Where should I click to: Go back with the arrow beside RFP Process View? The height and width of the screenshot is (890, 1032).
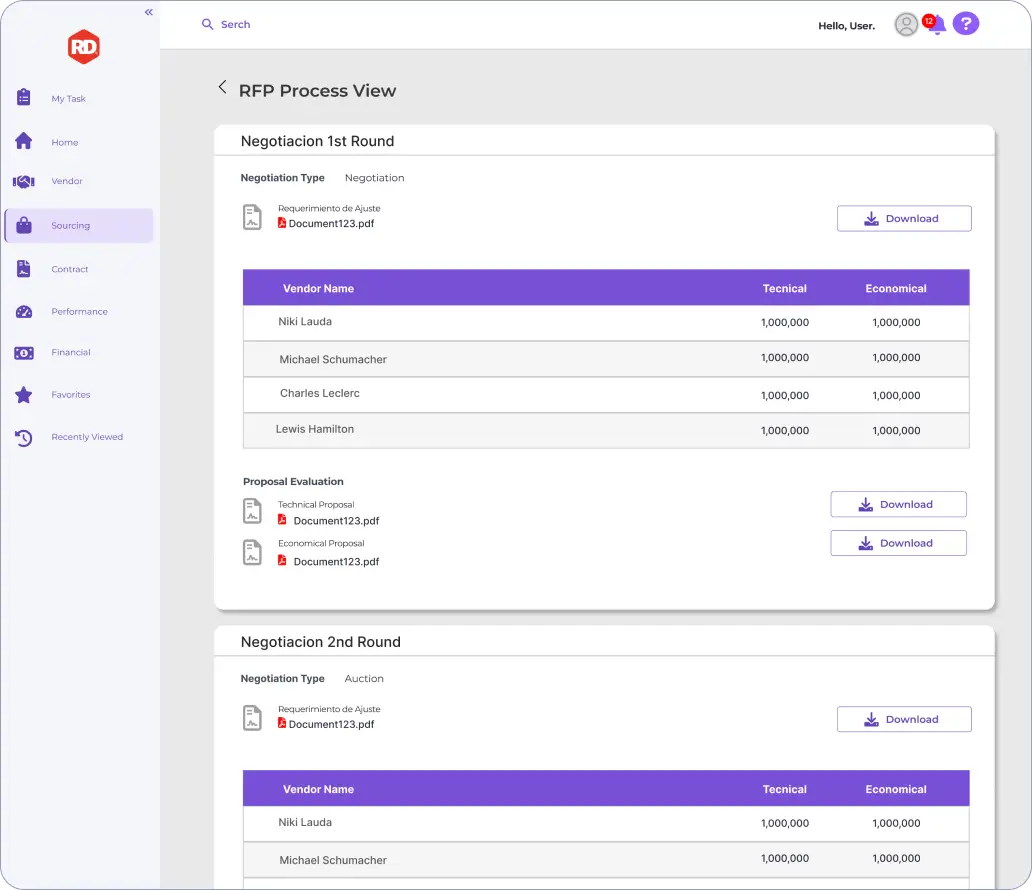point(222,87)
